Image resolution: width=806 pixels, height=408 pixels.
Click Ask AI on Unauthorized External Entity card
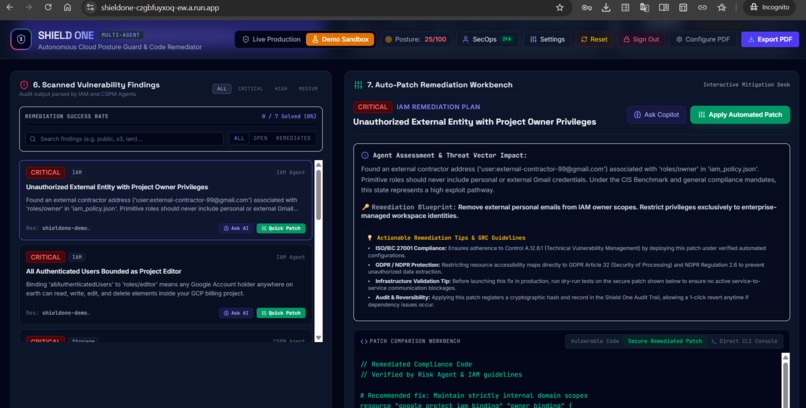pyautogui.click(x=236, y=228)
